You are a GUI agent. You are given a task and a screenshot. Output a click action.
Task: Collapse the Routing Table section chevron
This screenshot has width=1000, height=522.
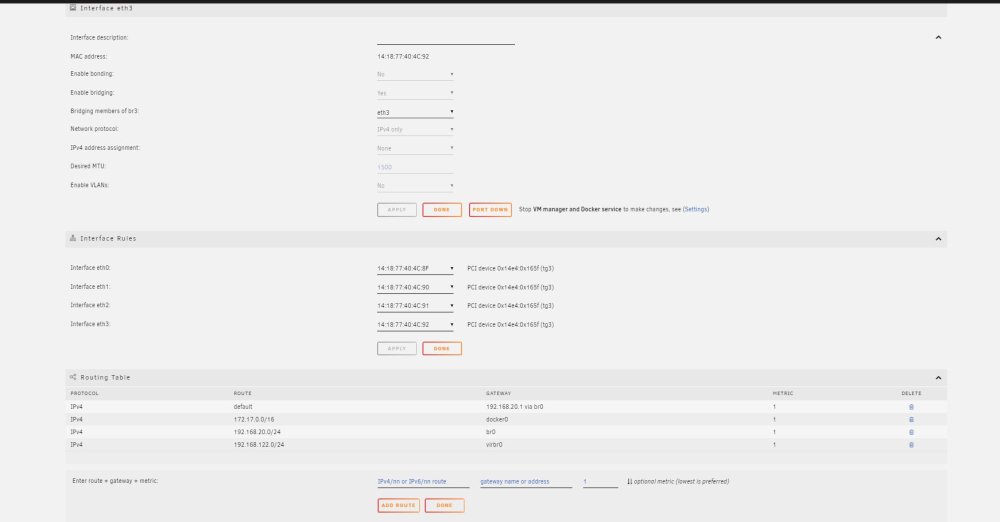[938, 378]
